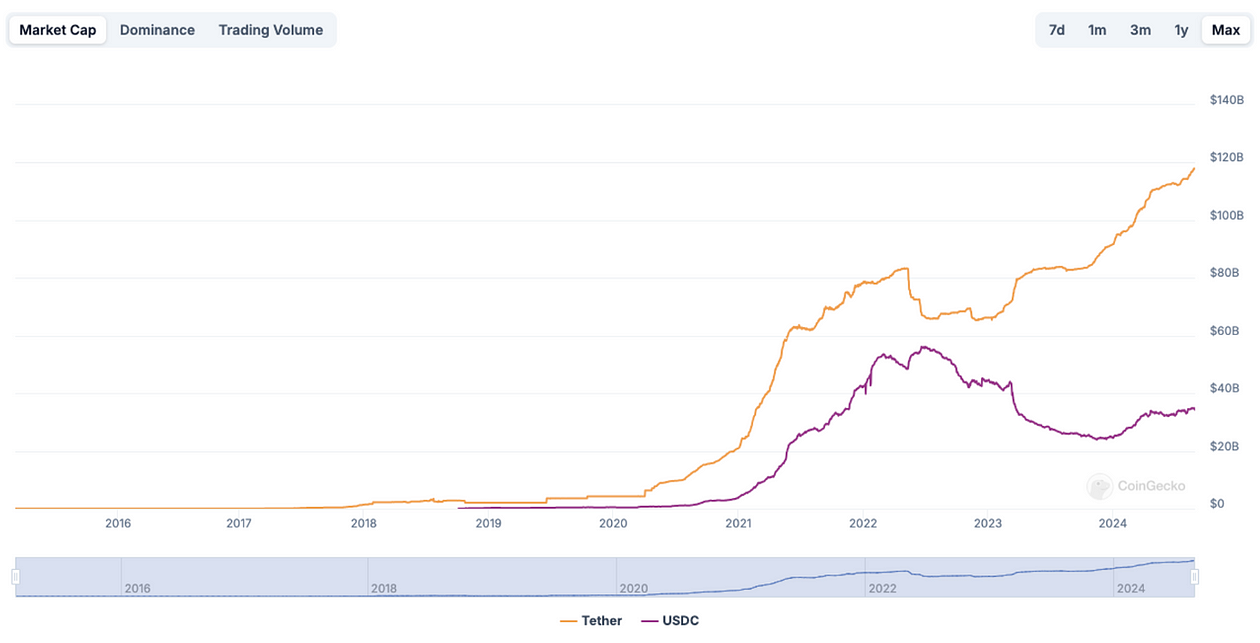Click the CoinGecko watermark text
Screen dimensions: 1260x643
pyautogui.click(x=1151, y=486)
